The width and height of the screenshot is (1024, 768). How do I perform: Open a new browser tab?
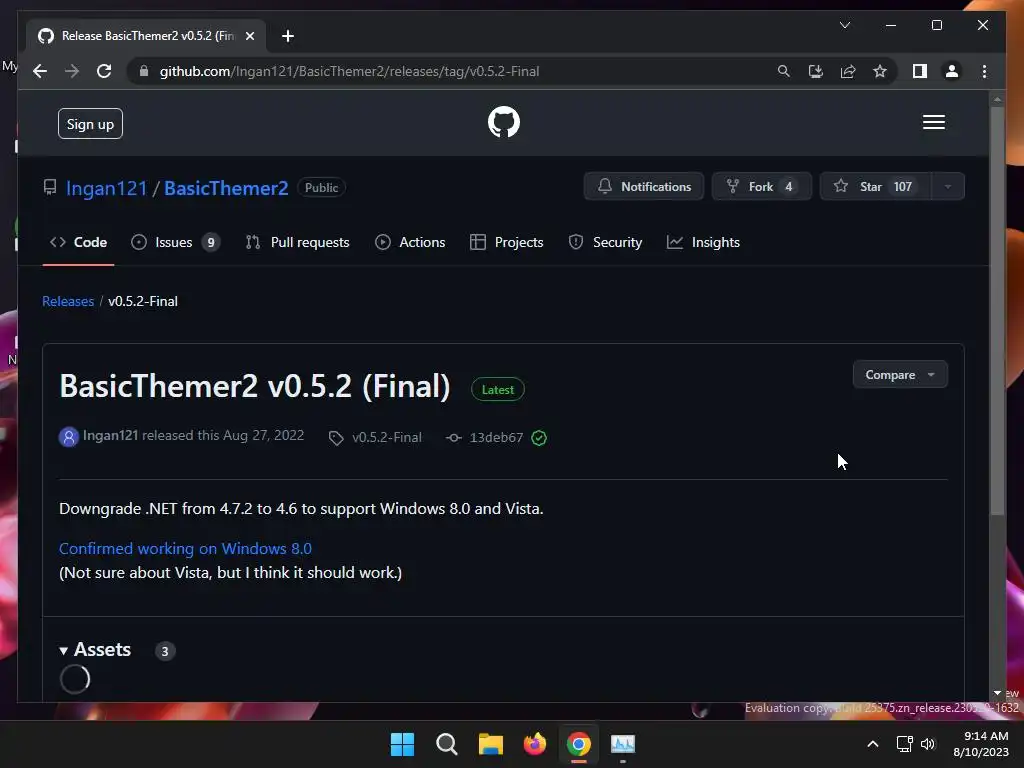287,36
